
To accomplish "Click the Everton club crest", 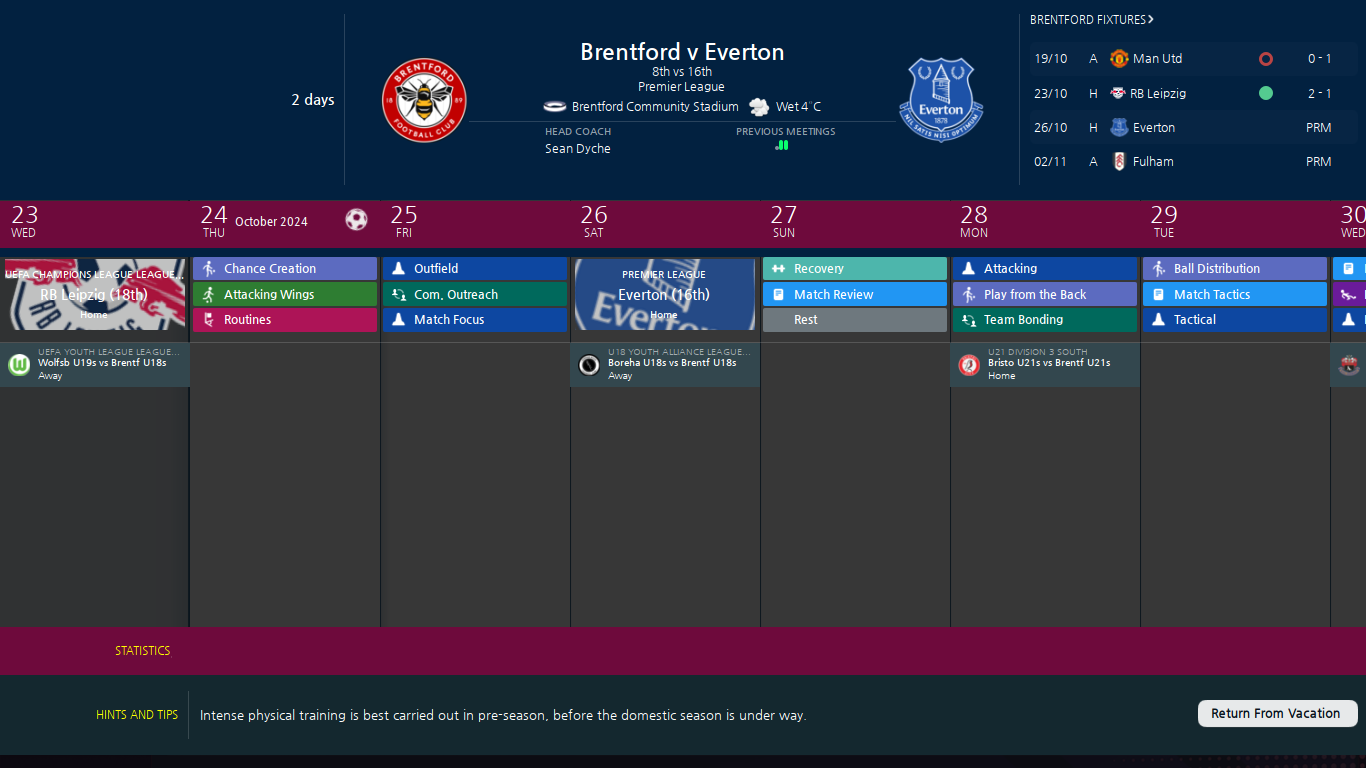I will (940, 100).
